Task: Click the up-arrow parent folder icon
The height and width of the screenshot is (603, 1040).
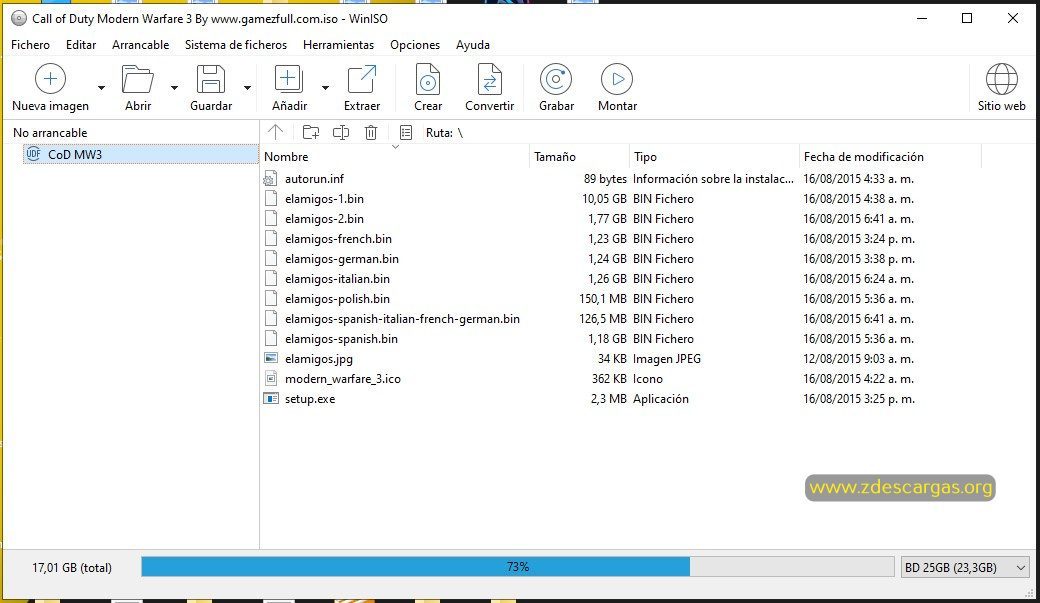Action: [x=275, y=132]
